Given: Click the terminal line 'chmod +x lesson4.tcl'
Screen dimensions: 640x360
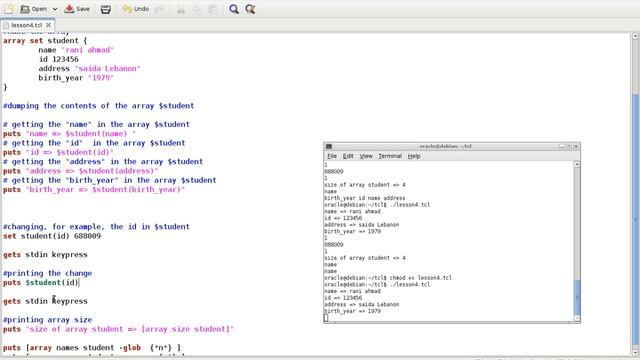Looking at the screenshot, I should click(420, 278).
